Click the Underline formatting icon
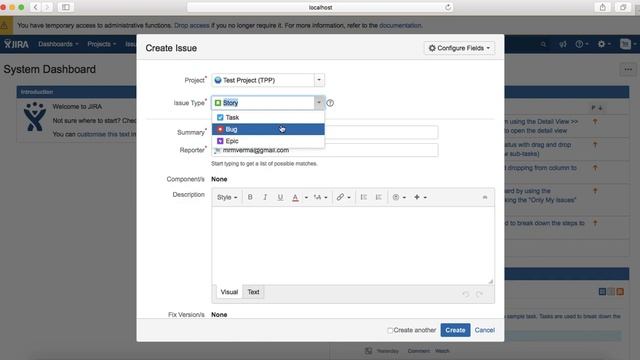The width and height of the screenshot is (640, 360). (x=280, y=197)
